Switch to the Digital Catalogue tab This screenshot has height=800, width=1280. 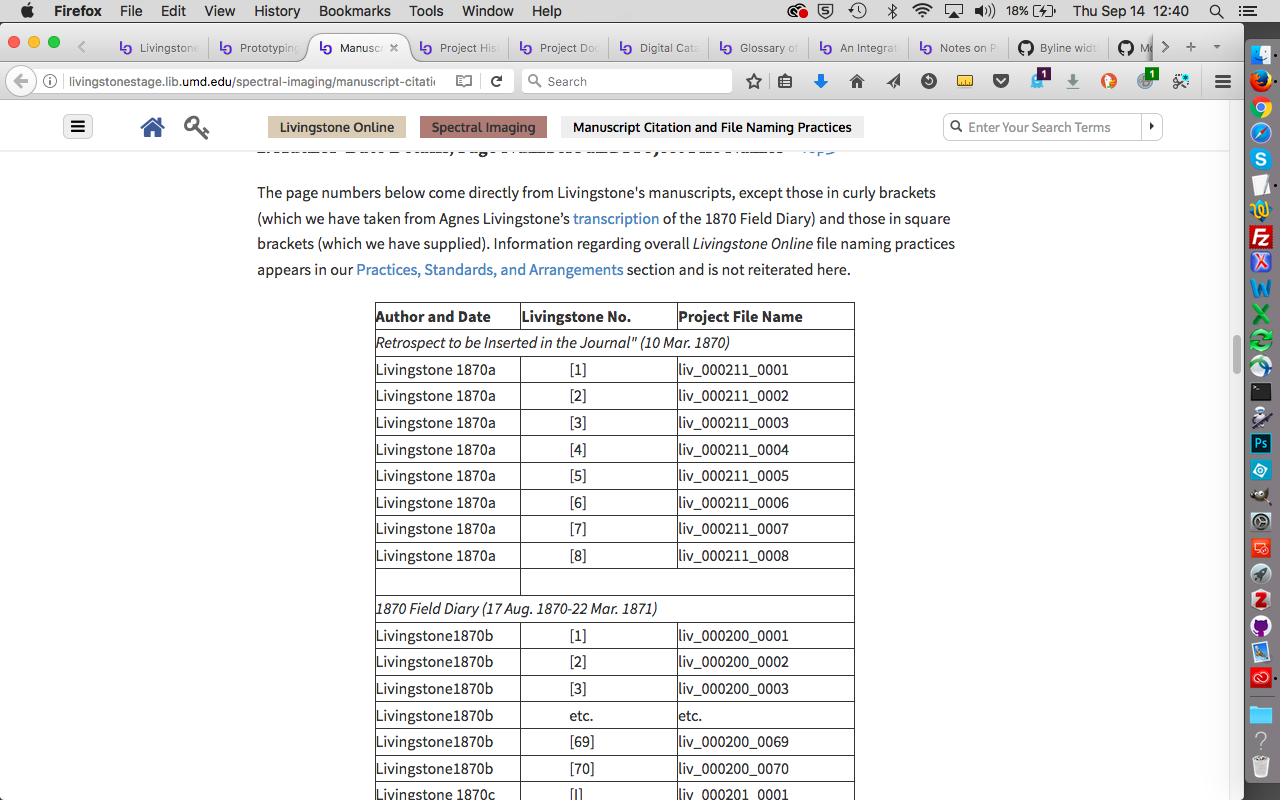pyautogui.click(x=658, y=47)
